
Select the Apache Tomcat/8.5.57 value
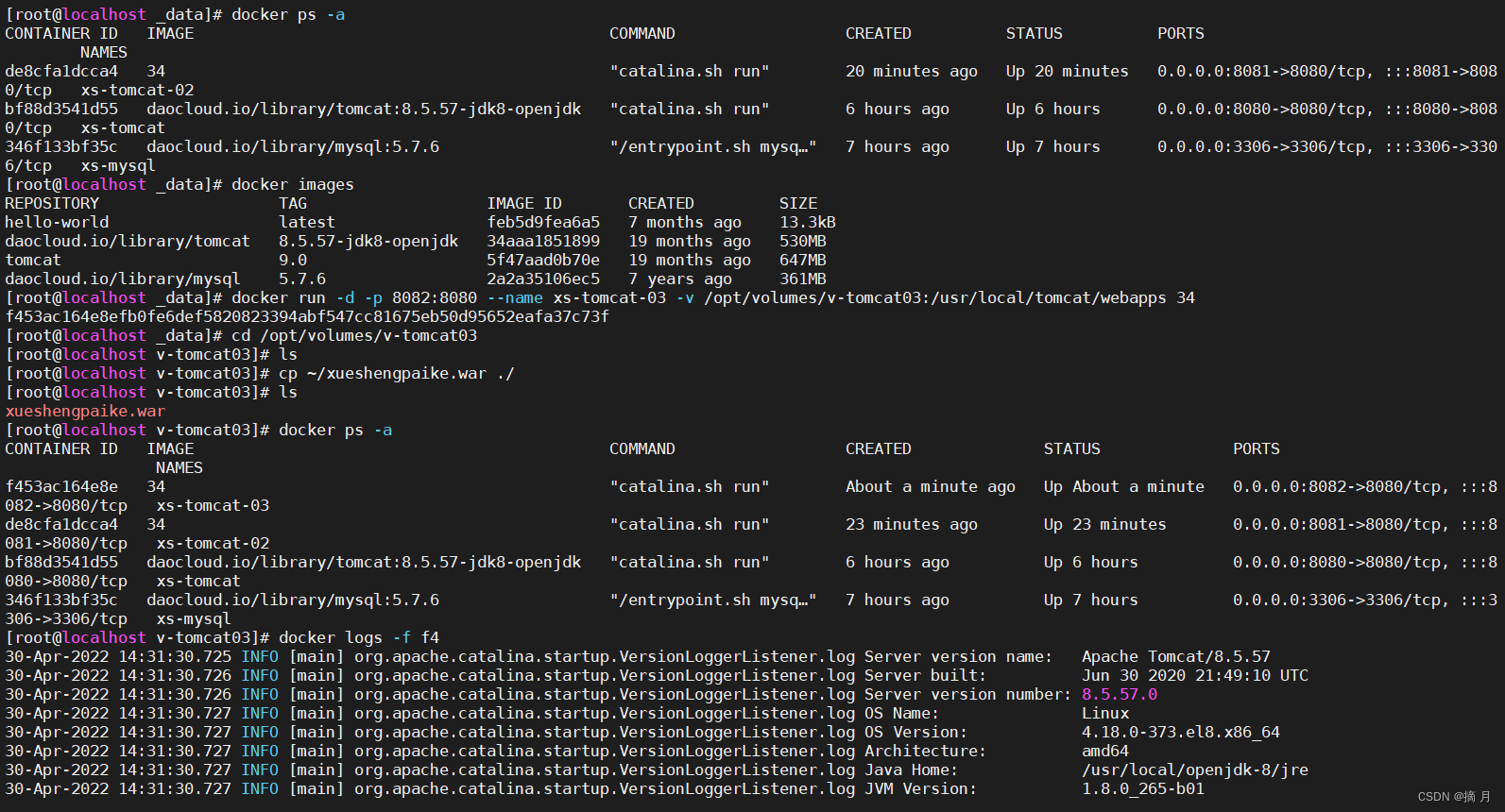[x=1176, y=656]
